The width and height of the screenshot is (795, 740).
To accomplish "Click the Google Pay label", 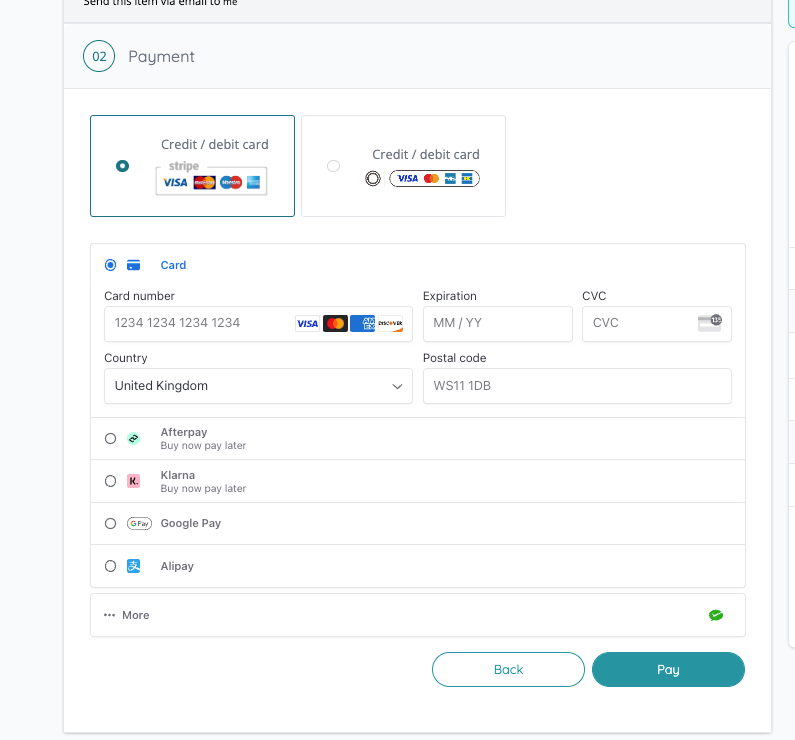I will [191, 524].
